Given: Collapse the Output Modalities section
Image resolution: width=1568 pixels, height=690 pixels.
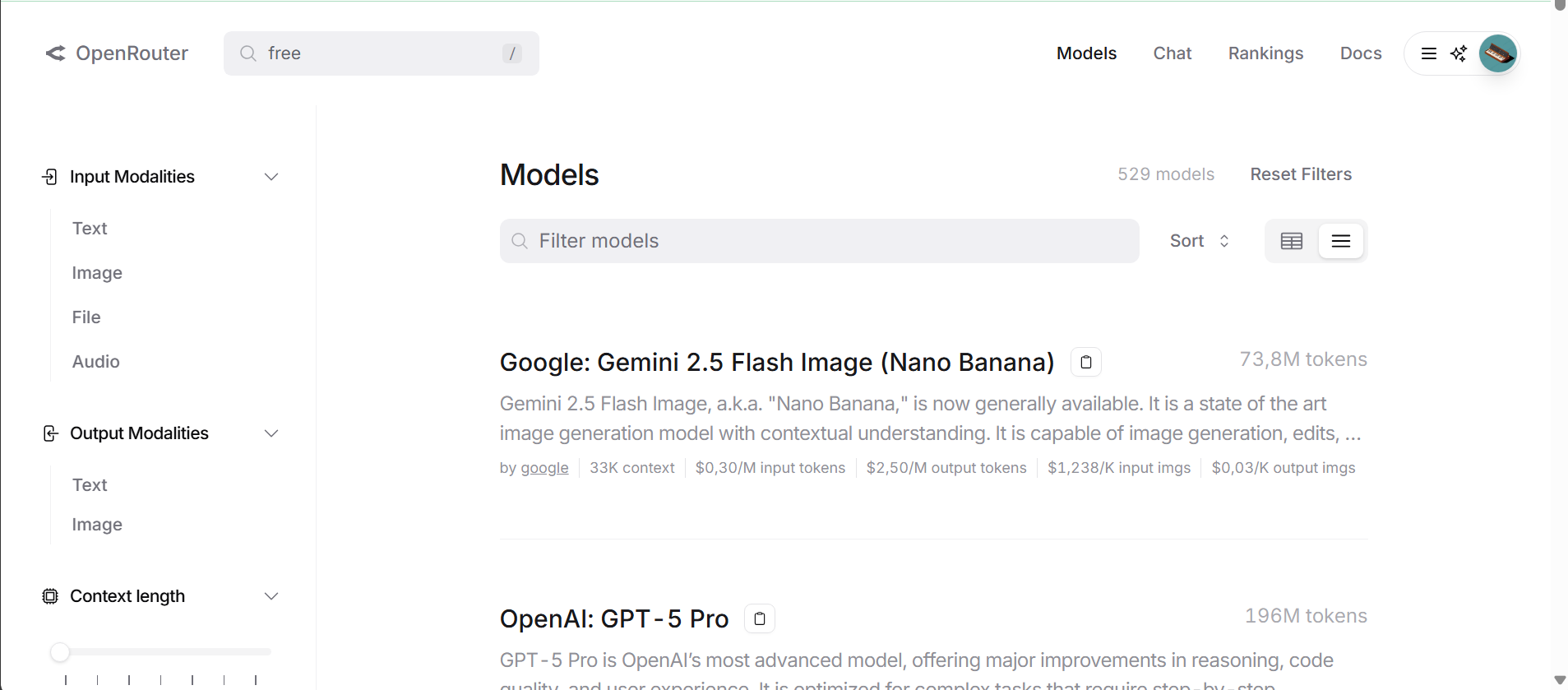Looking at the screenshot, I should [x=271, y=433].
